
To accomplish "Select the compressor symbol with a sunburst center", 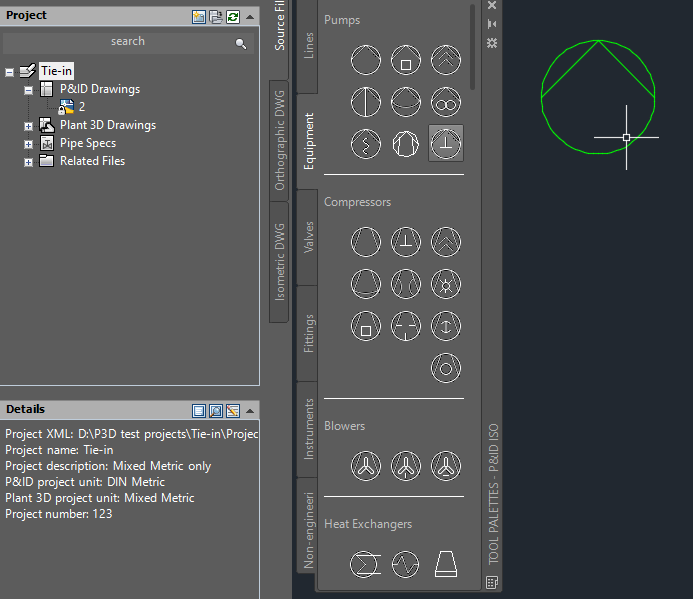I will 446,284.
